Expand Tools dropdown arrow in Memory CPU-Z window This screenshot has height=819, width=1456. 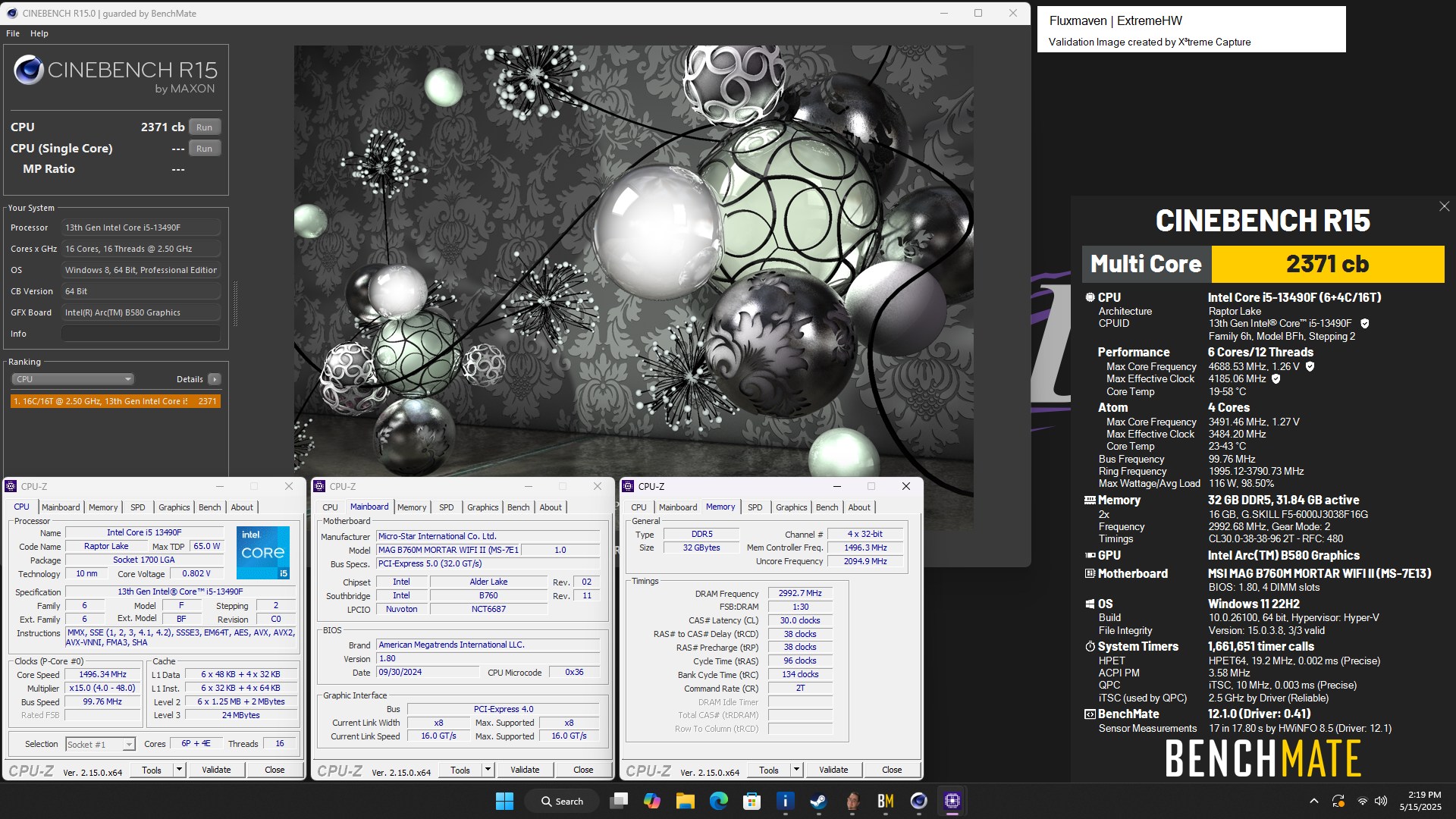tap(796, 770)
